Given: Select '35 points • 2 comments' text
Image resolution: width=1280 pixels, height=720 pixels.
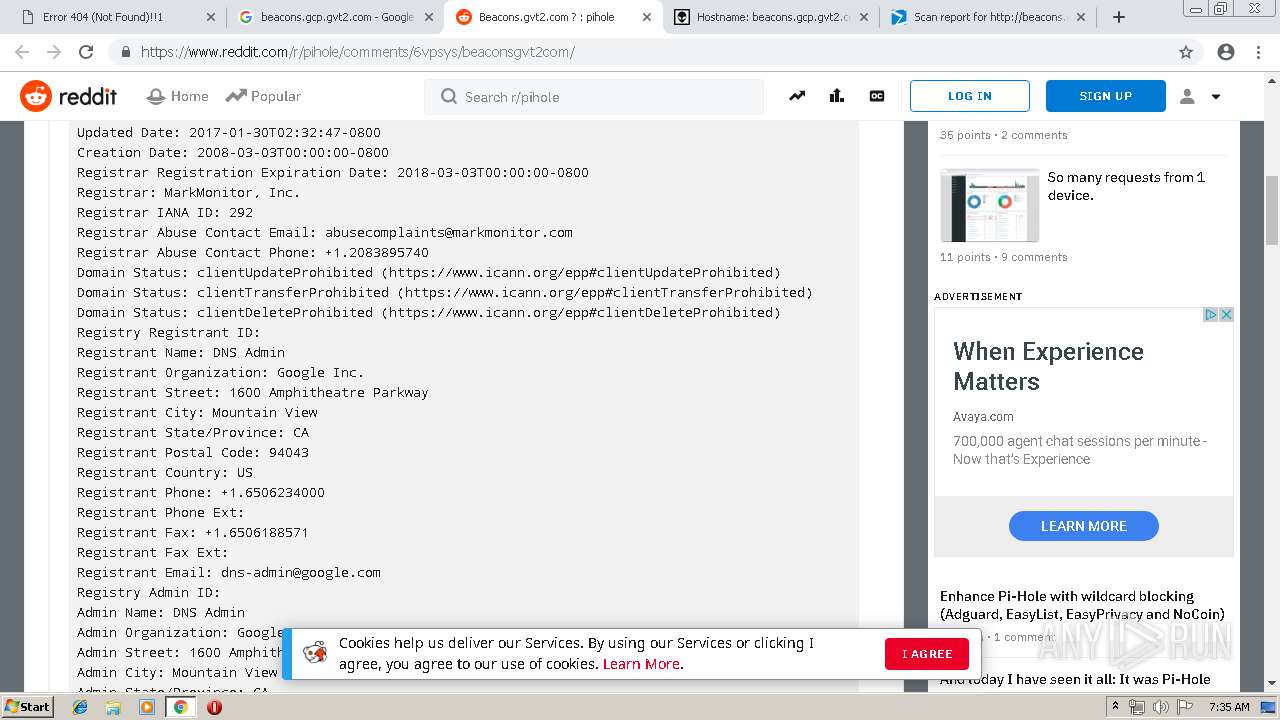Looking at the screenshot, I should (x=1003, y=135).
